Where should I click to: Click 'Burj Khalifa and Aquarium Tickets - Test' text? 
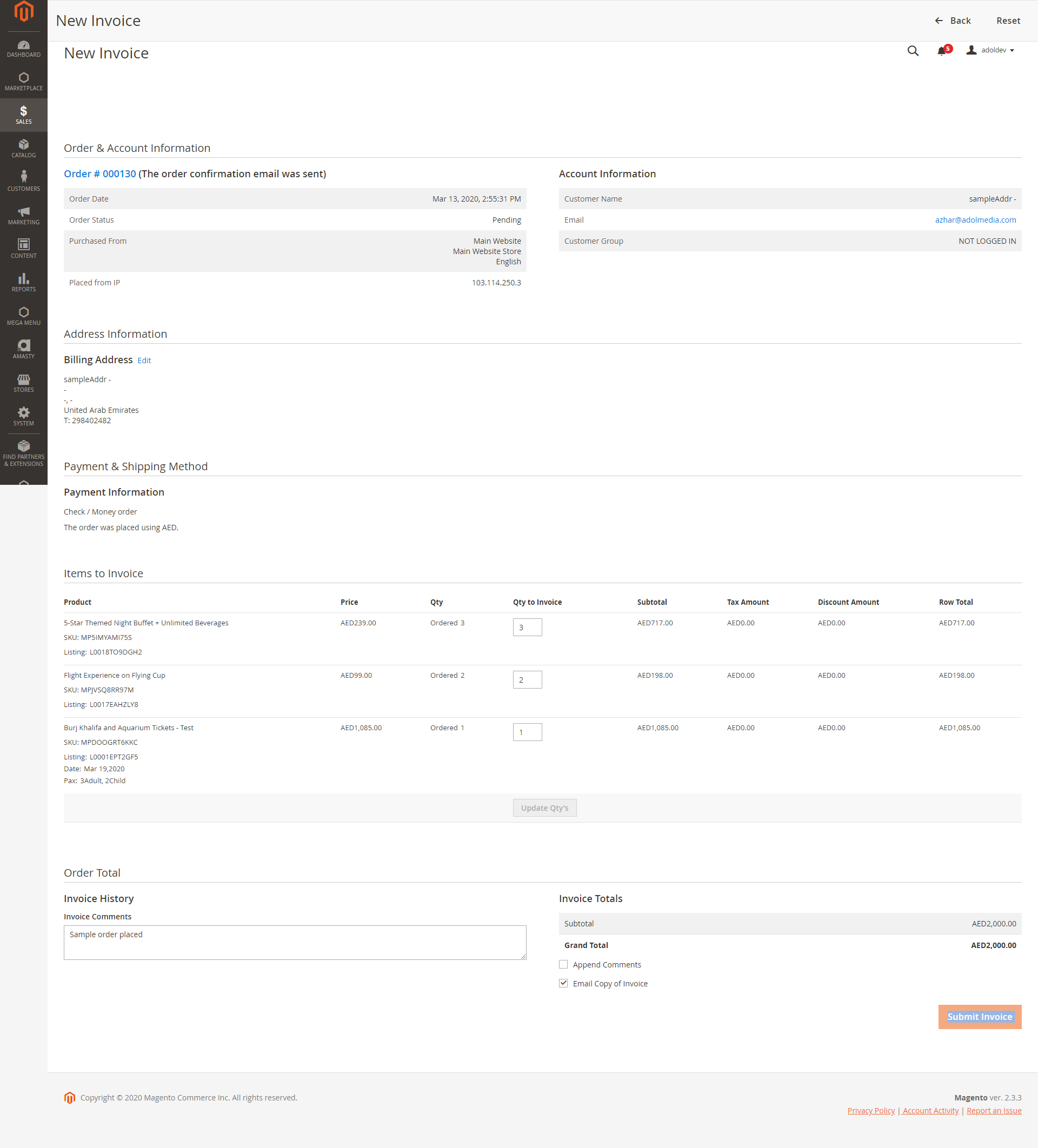(129, 727)
